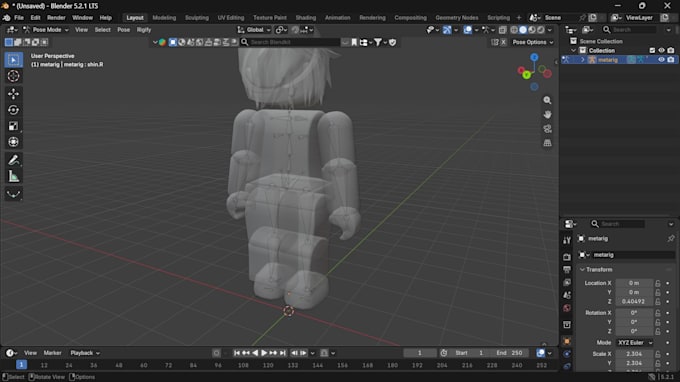
Task: Open the View Layer properties tab
Action: pyautogui.click(x=567, y=282)
